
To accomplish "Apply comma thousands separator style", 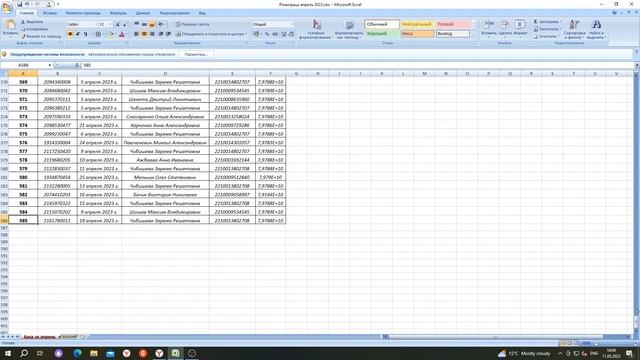I will (275, 34).
